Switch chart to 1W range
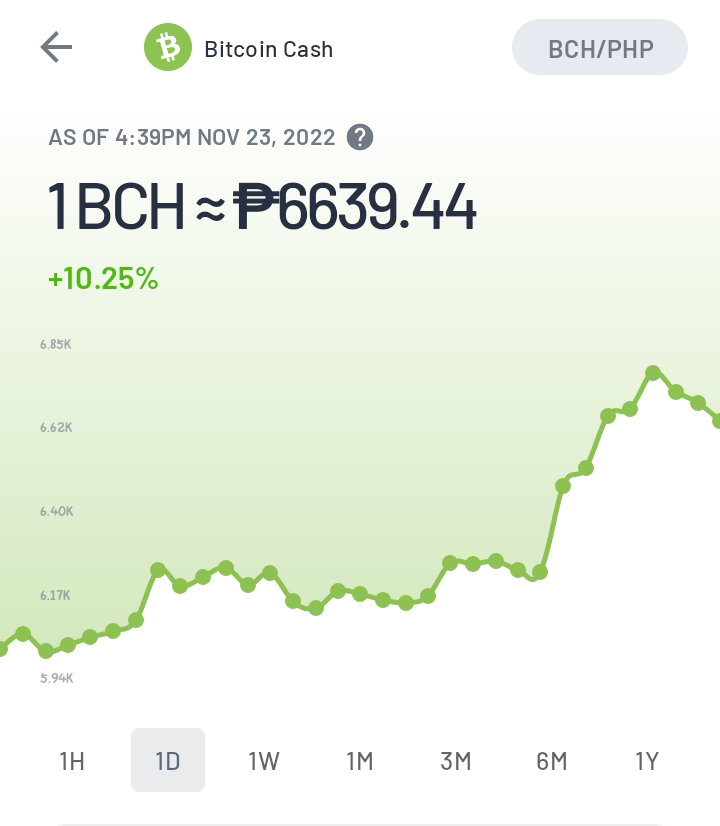Image resolution: width=720 pixels, height=826 pixels. (264, 761)
